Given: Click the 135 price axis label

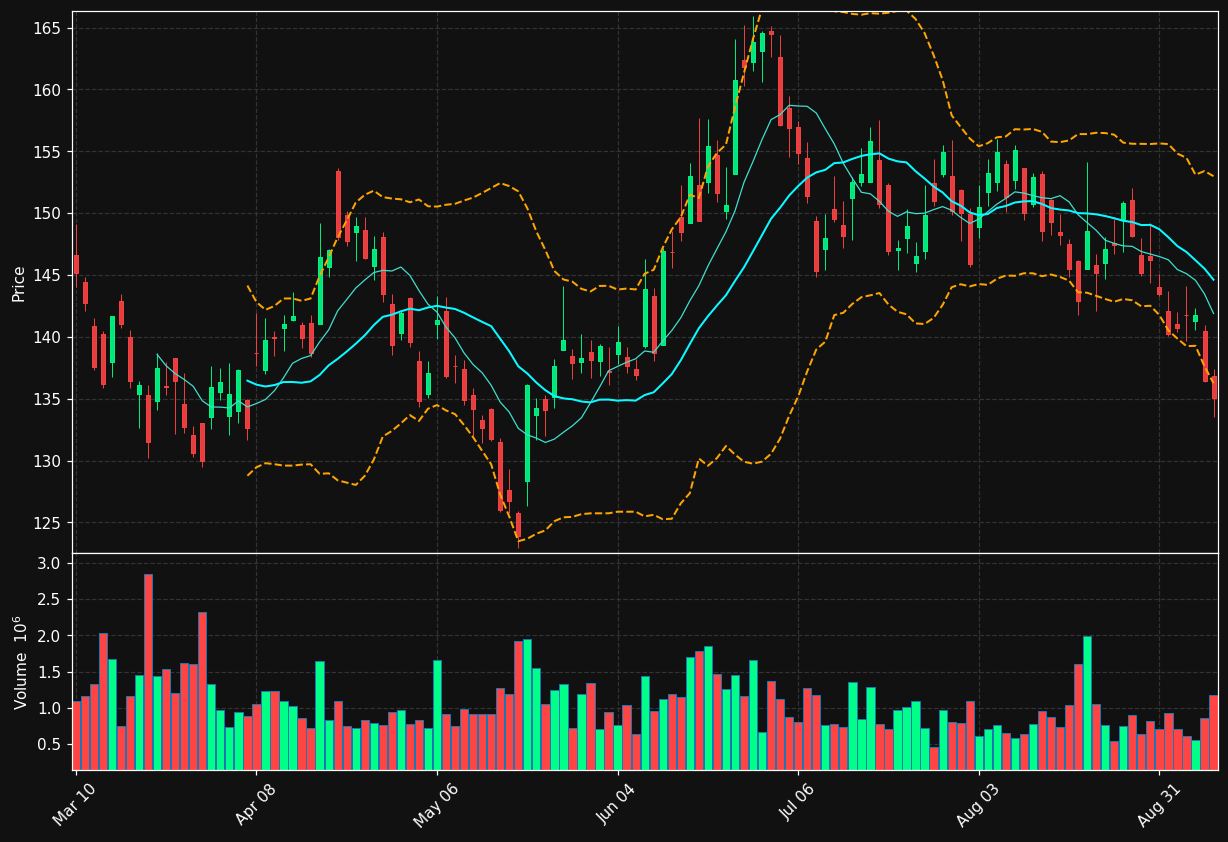Looking at the screenshot, I should pyautogui.click(x=46, y=400).
